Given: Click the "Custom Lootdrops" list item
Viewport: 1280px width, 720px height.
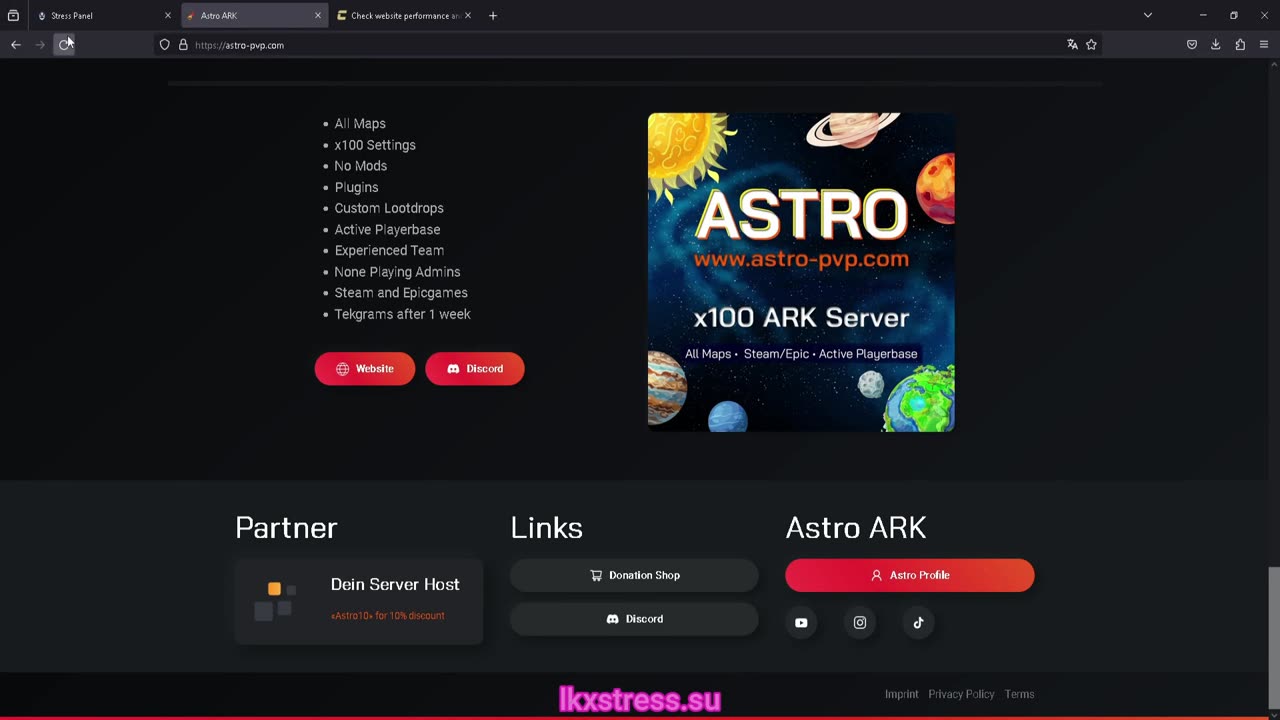Looking at the screenshot, I should click(x=389, y=208).
